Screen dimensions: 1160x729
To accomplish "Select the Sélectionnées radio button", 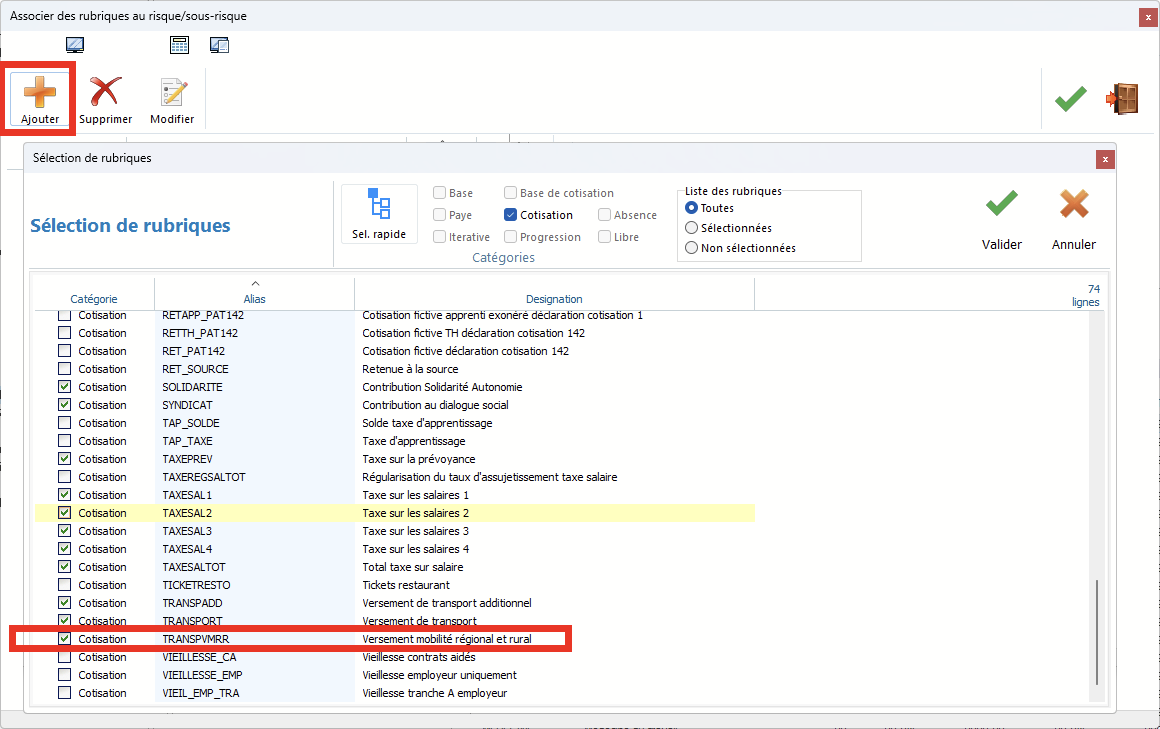I will (692, 228).
